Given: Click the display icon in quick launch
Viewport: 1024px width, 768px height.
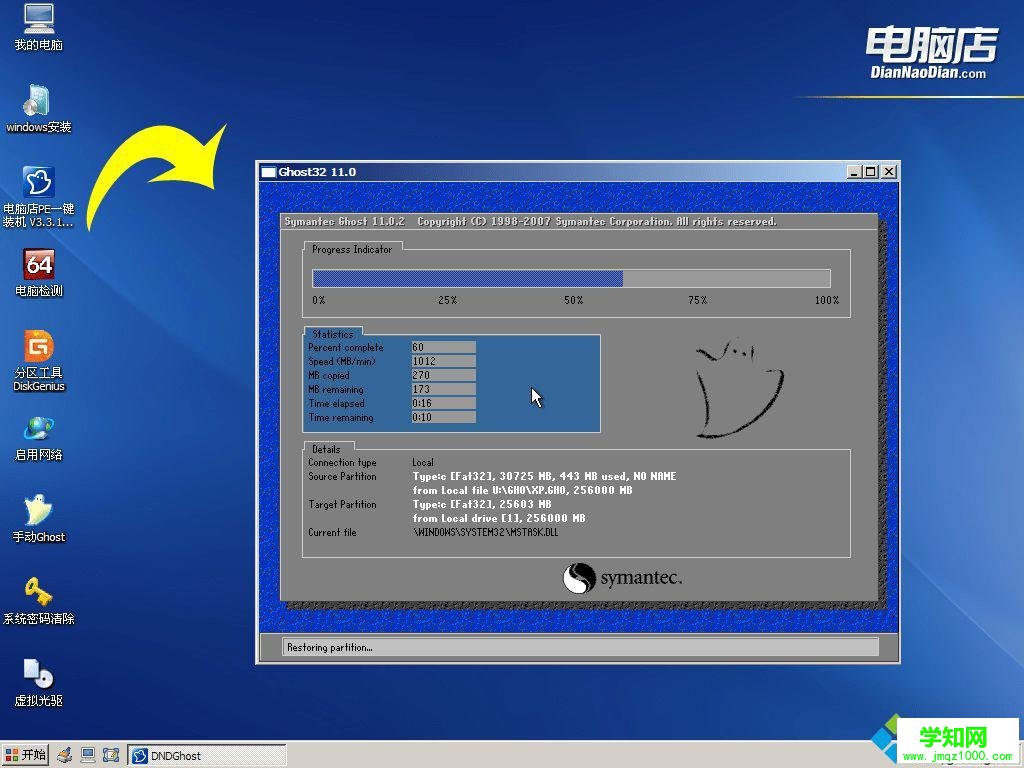Looking at the screenshot, I should [x=89, y=754].
